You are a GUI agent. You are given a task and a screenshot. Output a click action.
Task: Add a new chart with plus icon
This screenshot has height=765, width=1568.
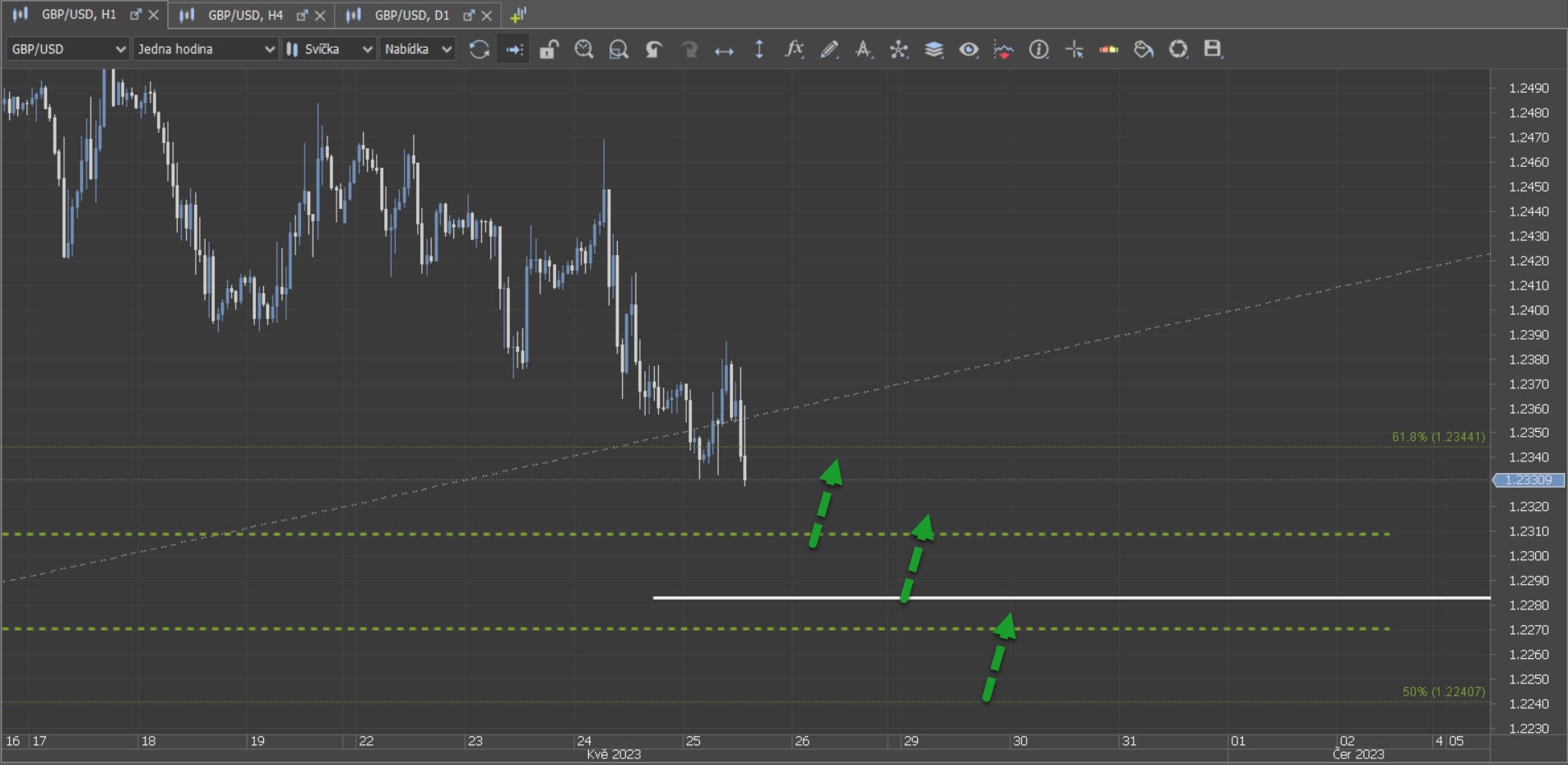[518, 15]
